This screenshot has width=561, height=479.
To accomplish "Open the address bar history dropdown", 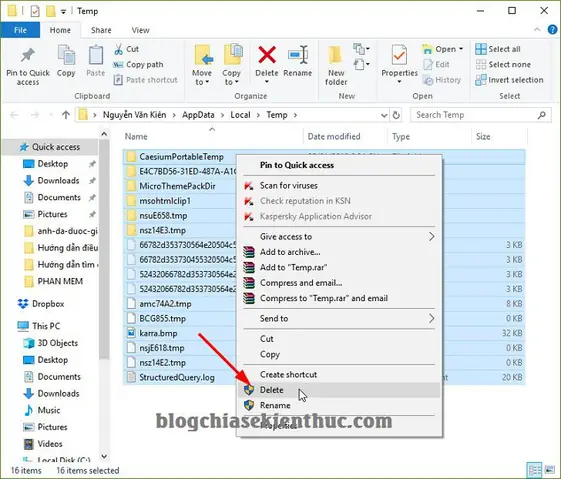I will pyautogui.click(x=384, y=115).
